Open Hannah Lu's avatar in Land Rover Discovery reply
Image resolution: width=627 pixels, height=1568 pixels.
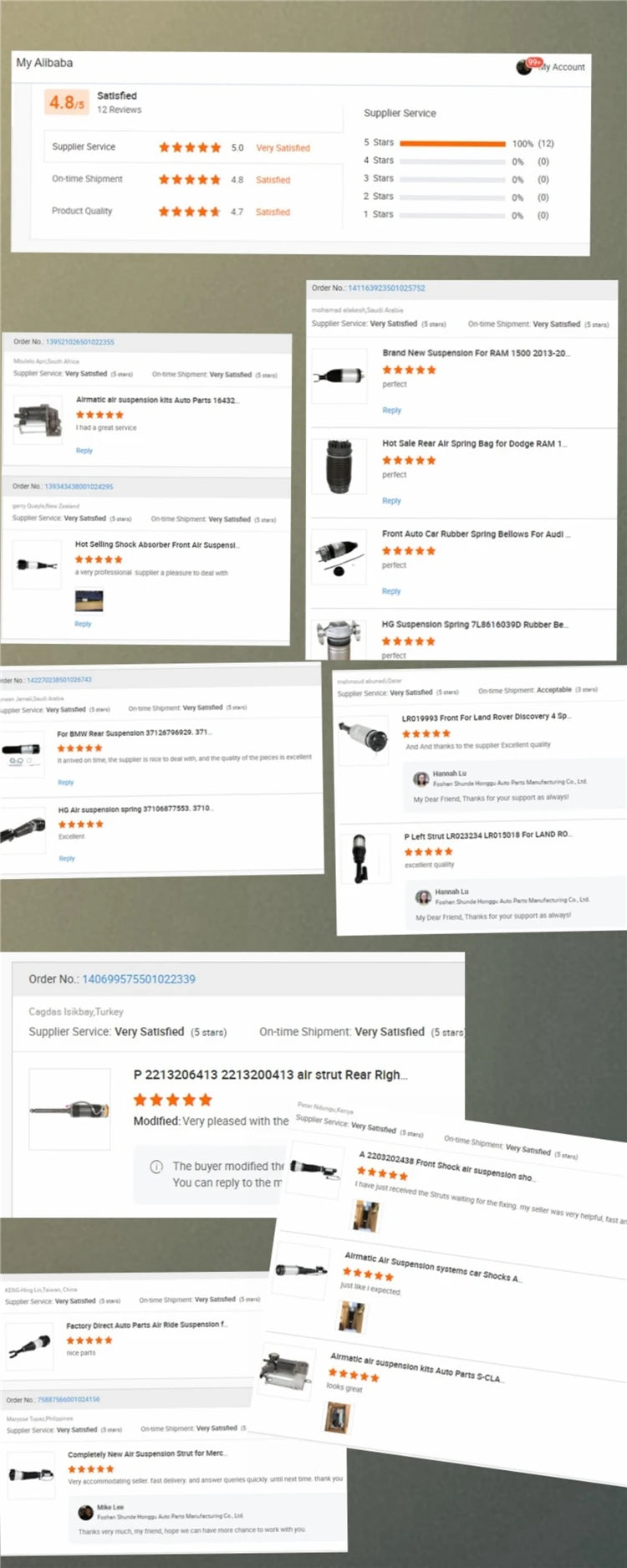click(421, 779)
